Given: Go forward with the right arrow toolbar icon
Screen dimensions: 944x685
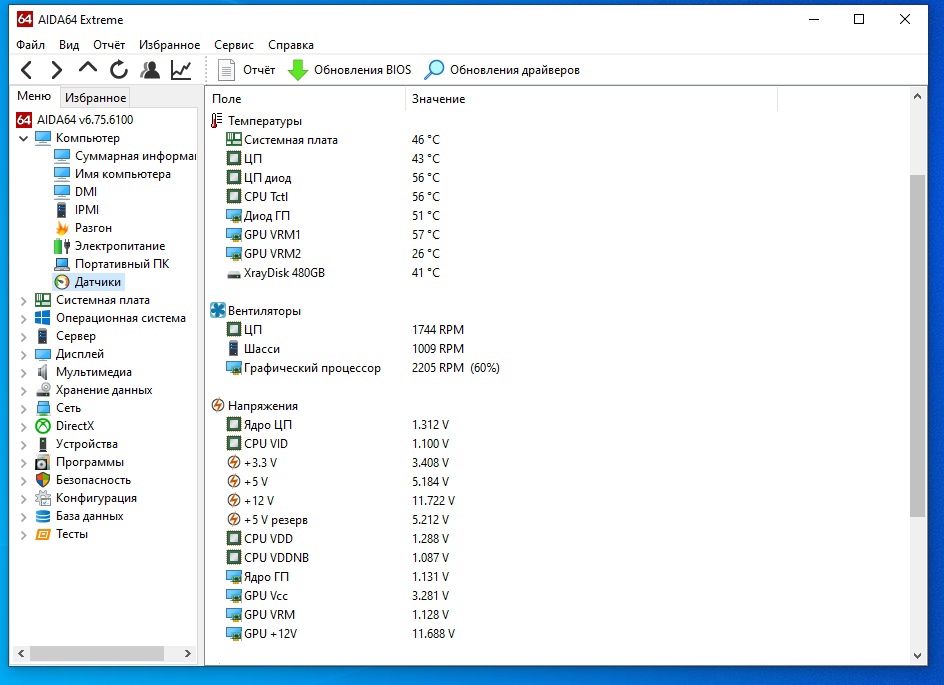Looking at the screenshot, I should pyautogui.click(x=57, y=70).
